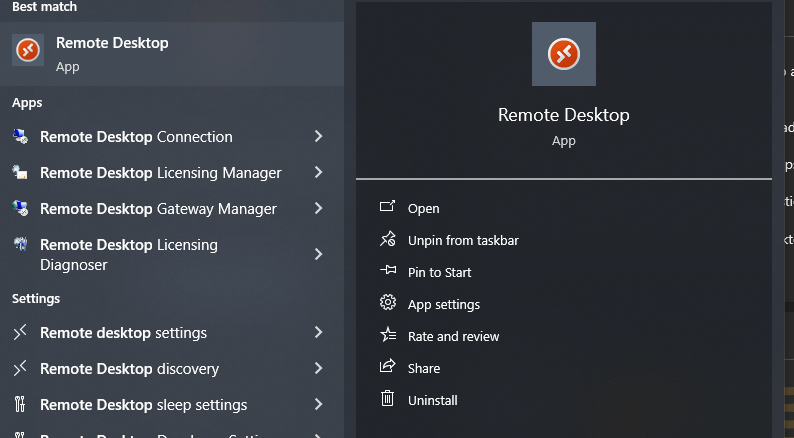Click the Apps section header
The width and height of the screenshot is (794, 438).
click(27, 103)
